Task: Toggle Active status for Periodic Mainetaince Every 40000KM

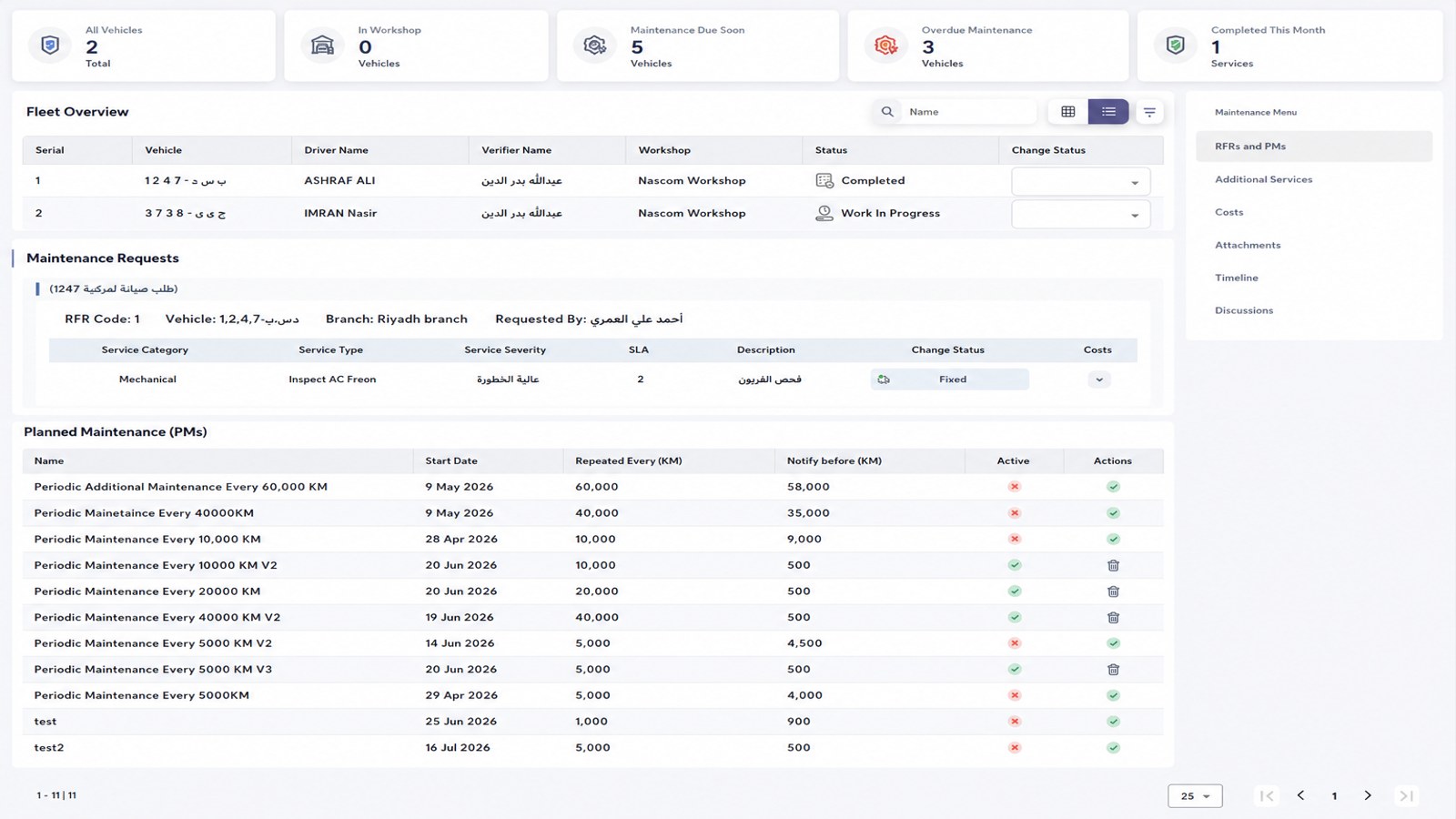Action: 1015,513
